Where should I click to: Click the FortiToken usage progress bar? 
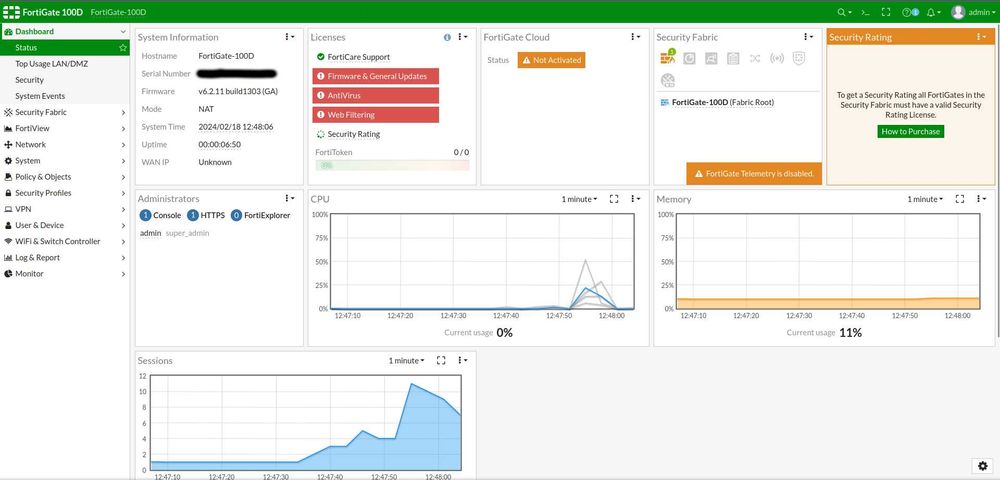(392, 165)
